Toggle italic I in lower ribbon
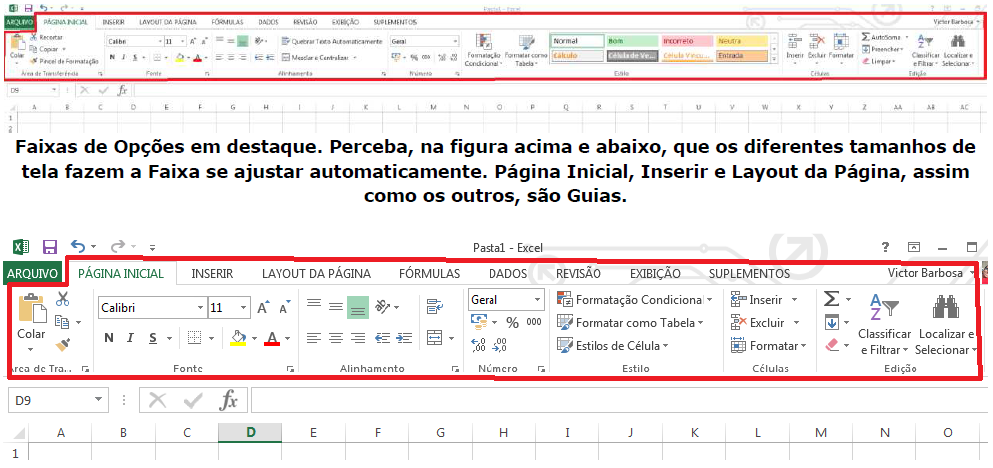 130,338
